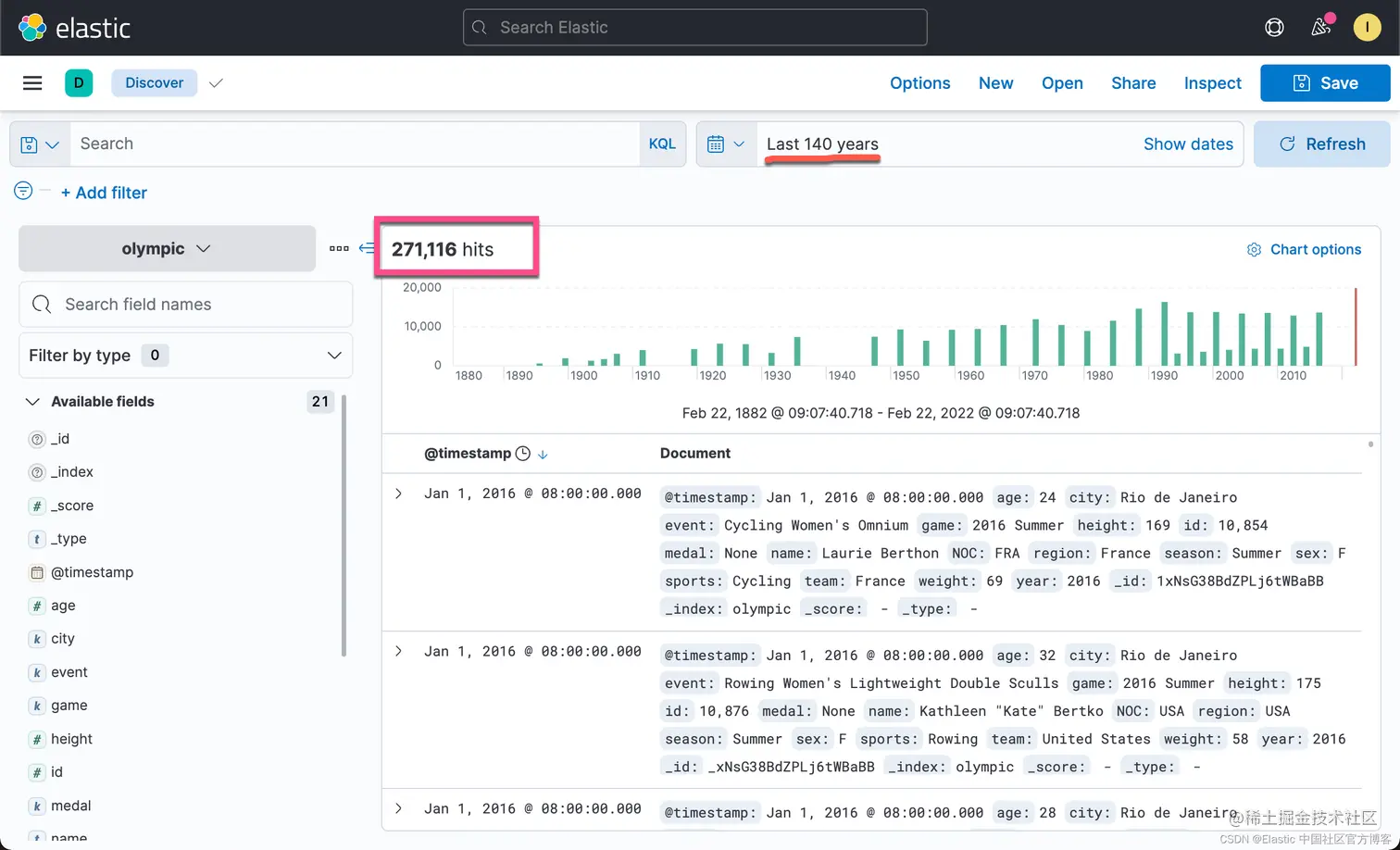Collapse the Available fields section
The width and height of the screenshot is (1400, 850).
32,402
